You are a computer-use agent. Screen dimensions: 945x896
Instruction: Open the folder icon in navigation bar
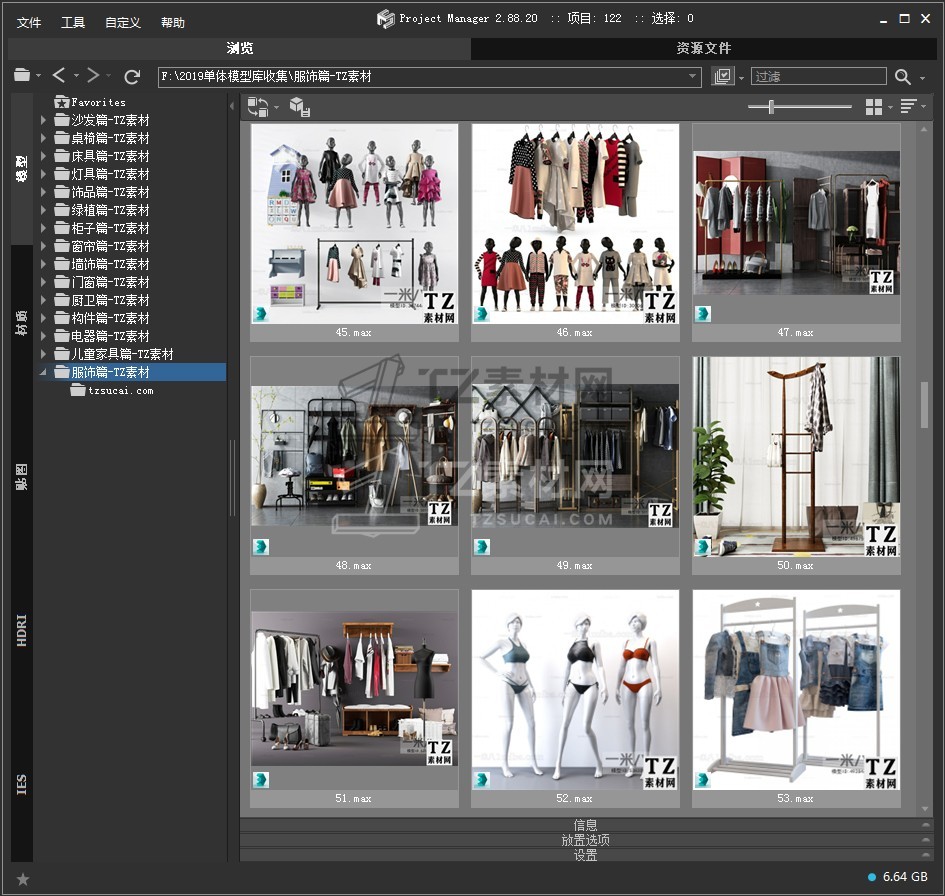(22, 76)
